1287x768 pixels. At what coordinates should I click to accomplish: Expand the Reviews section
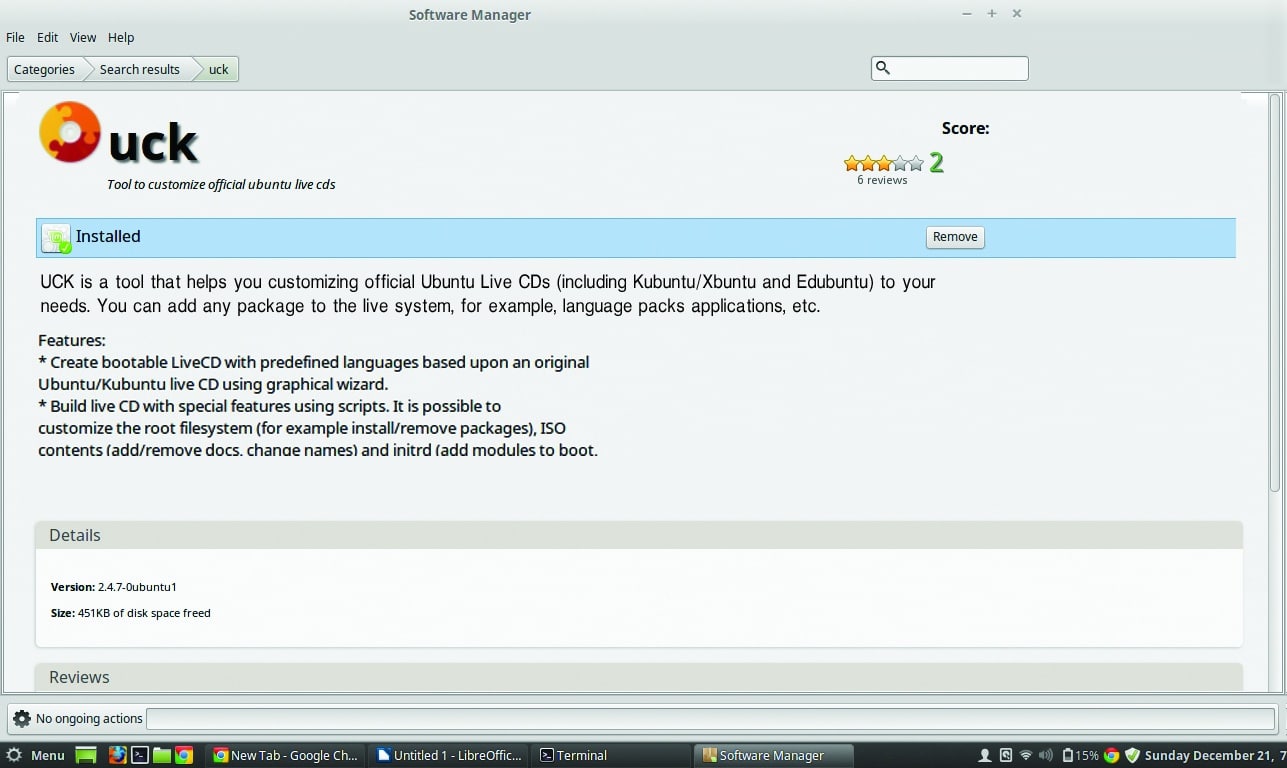[78, 677]
